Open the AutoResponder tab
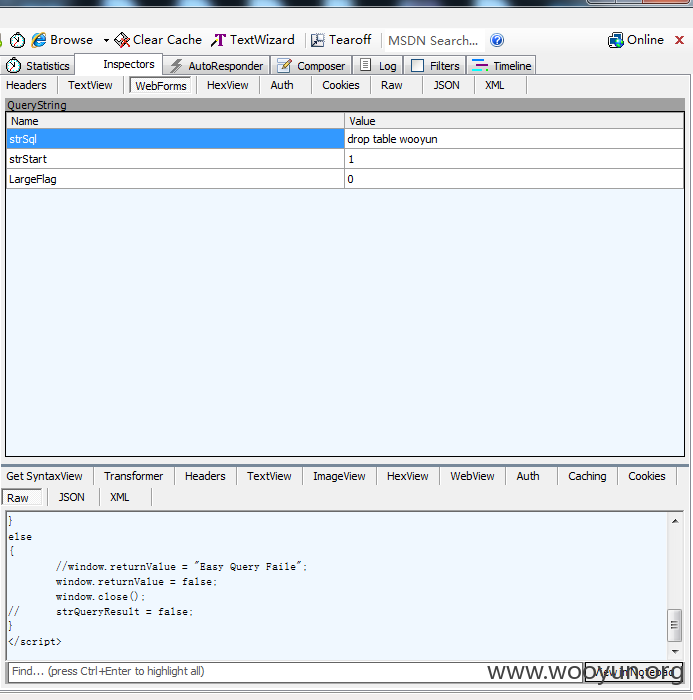This screenshot has width=693, height=700. click(x=217, y=66)
